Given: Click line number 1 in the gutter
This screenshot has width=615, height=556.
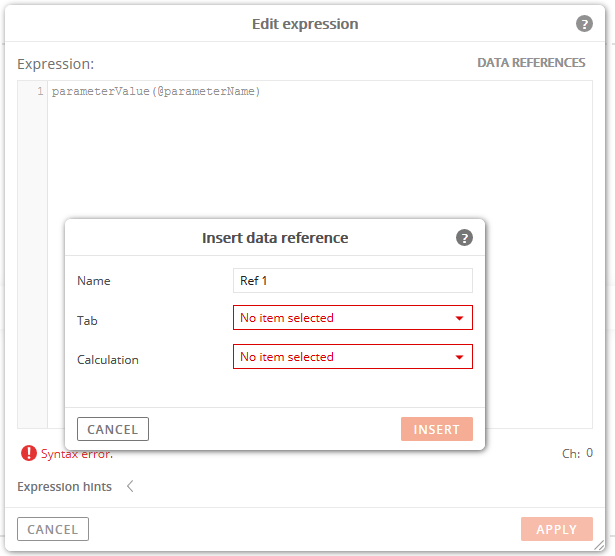Looking at the screenshot, I should point(40,91).
